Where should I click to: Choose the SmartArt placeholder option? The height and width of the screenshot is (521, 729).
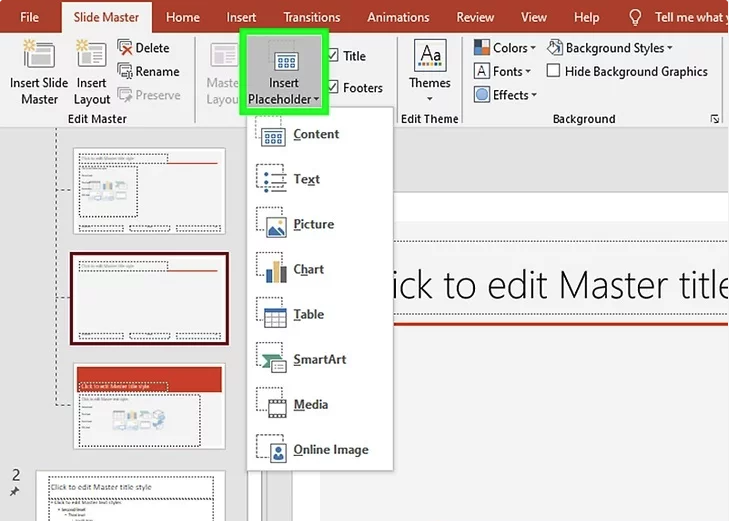click(320, 359)
